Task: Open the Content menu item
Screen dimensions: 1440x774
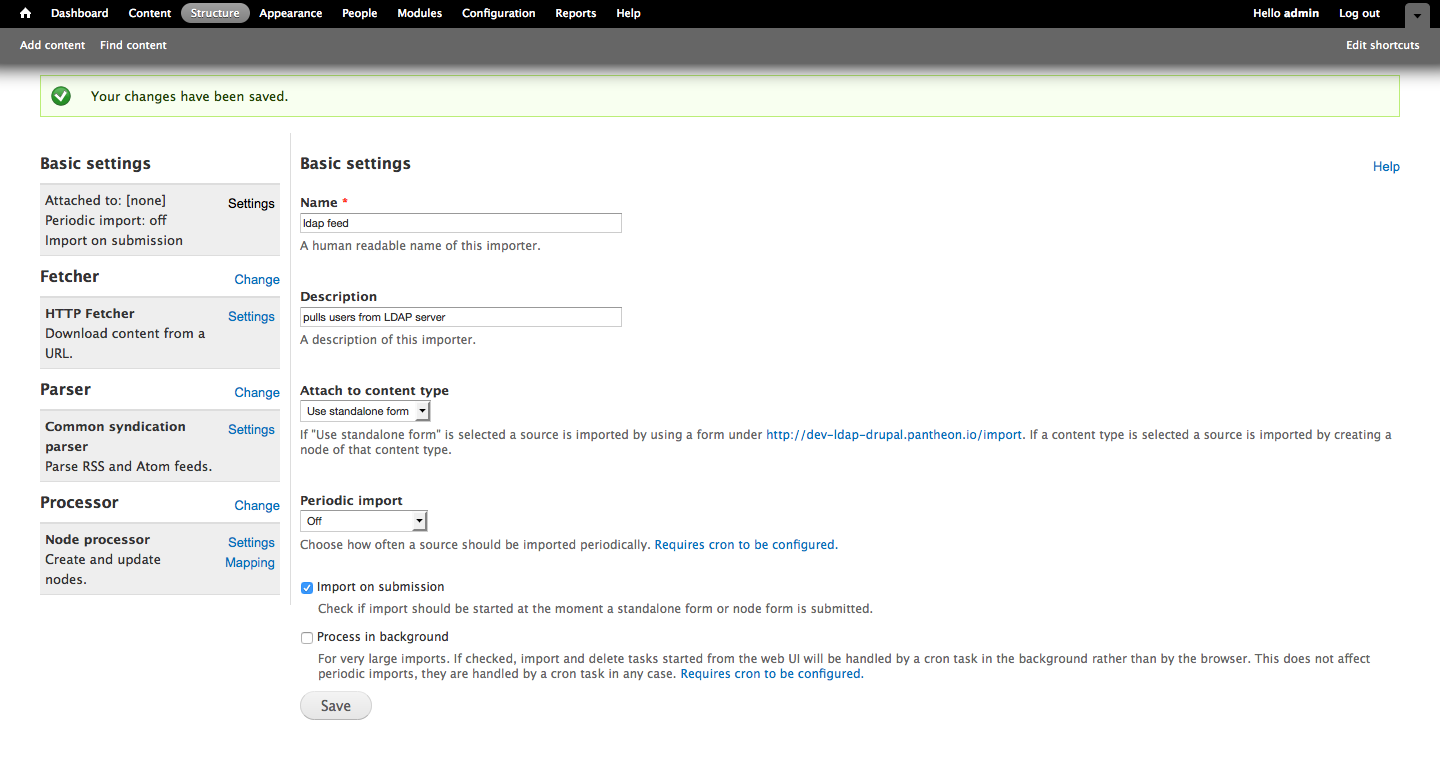Action: click(150, 13)
